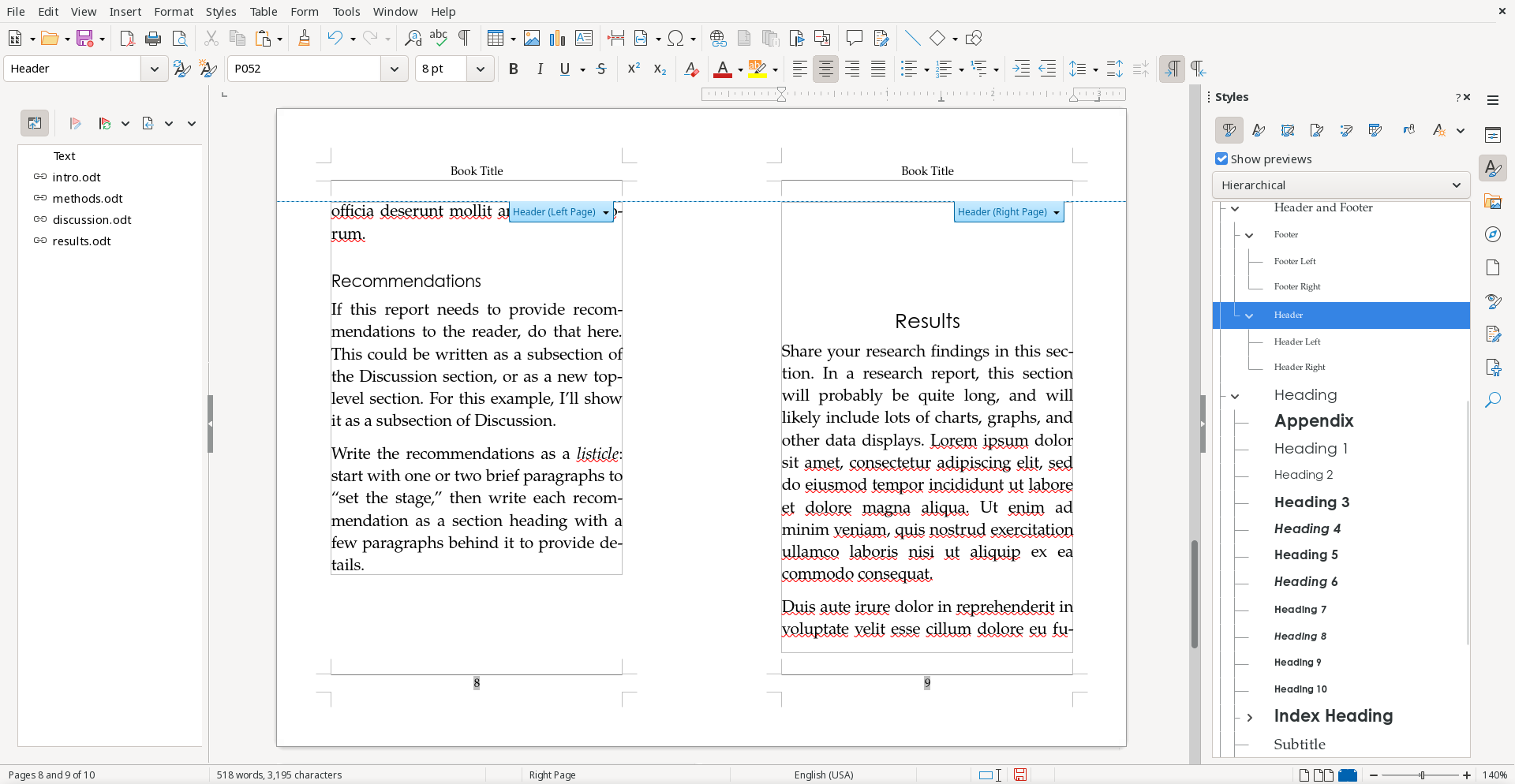
Task: Open the Hierarchical filter dropdown
Action: coord(1341,185)
